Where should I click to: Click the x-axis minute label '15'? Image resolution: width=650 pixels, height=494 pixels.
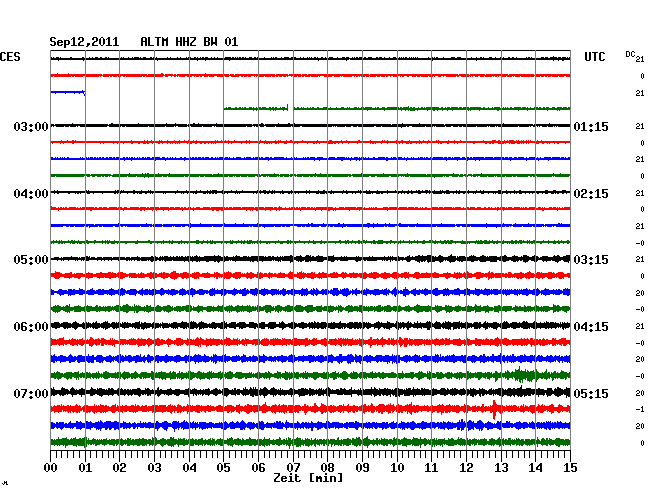(x=570, y=467)
